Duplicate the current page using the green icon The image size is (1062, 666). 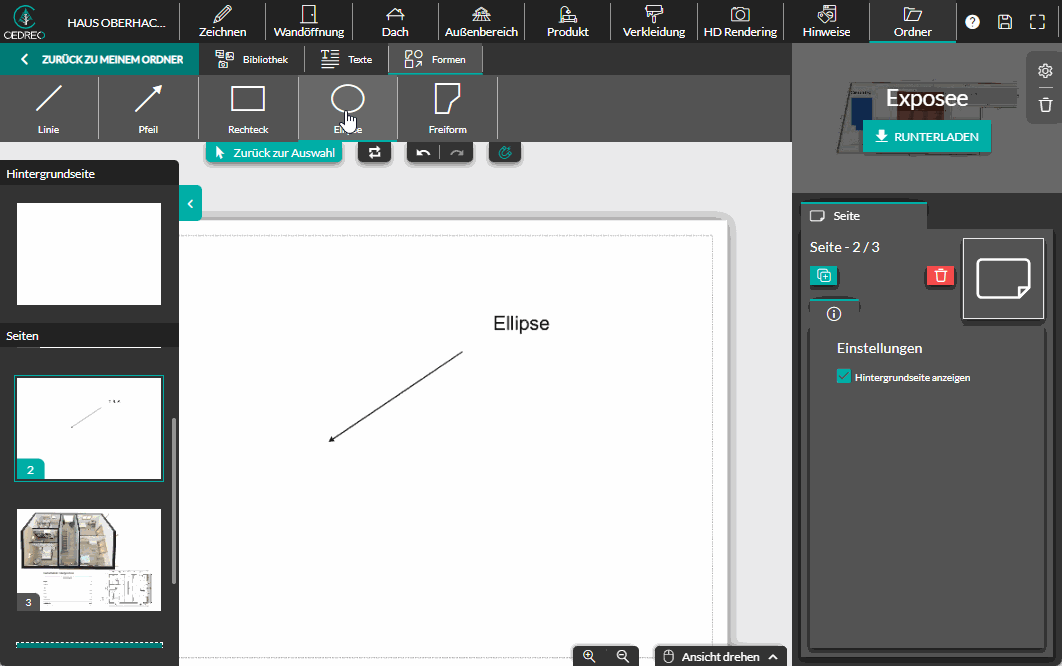click(x=823, y=276)
